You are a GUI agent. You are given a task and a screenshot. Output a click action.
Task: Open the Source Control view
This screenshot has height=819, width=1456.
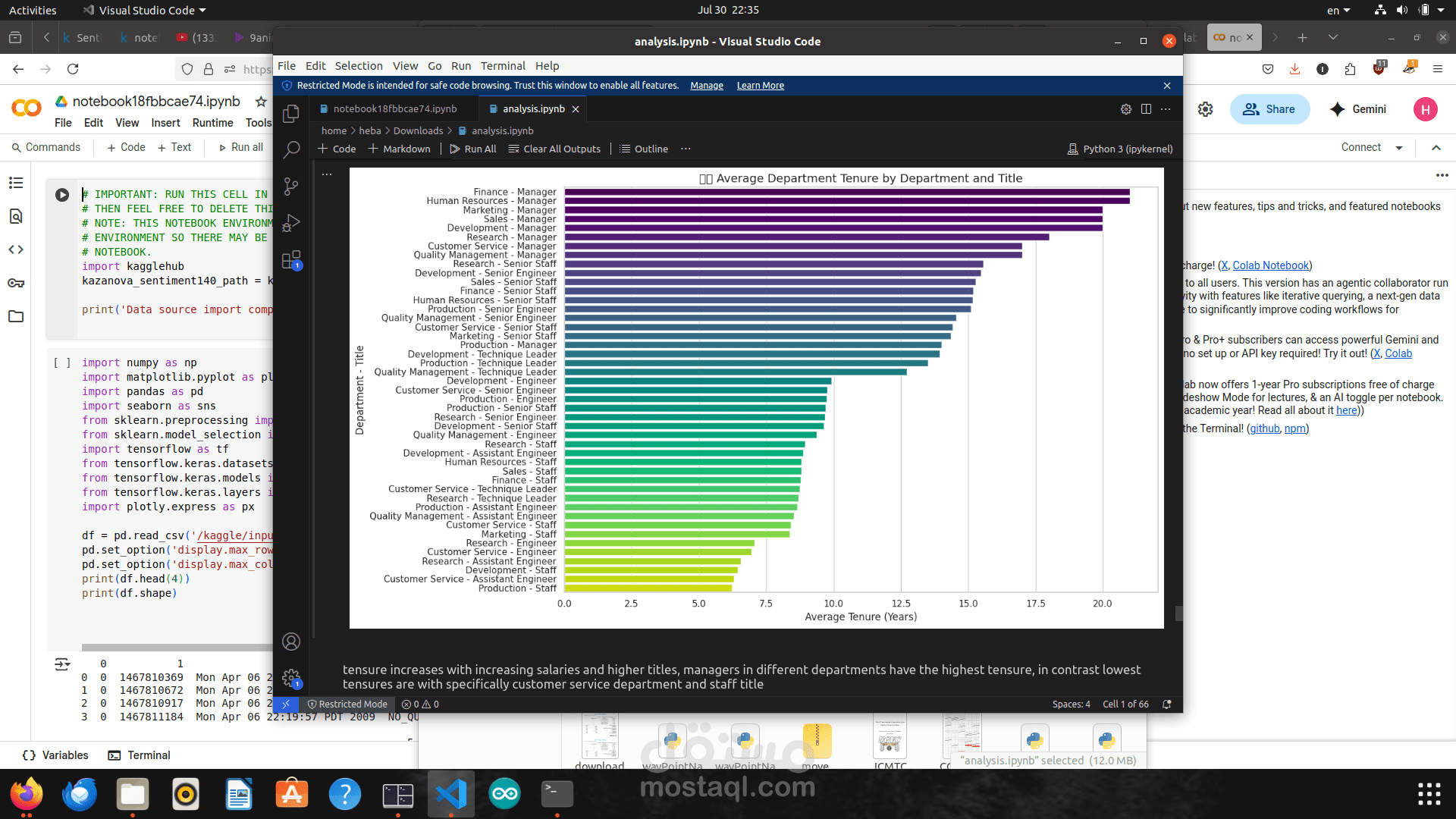[x=291, y=186]
